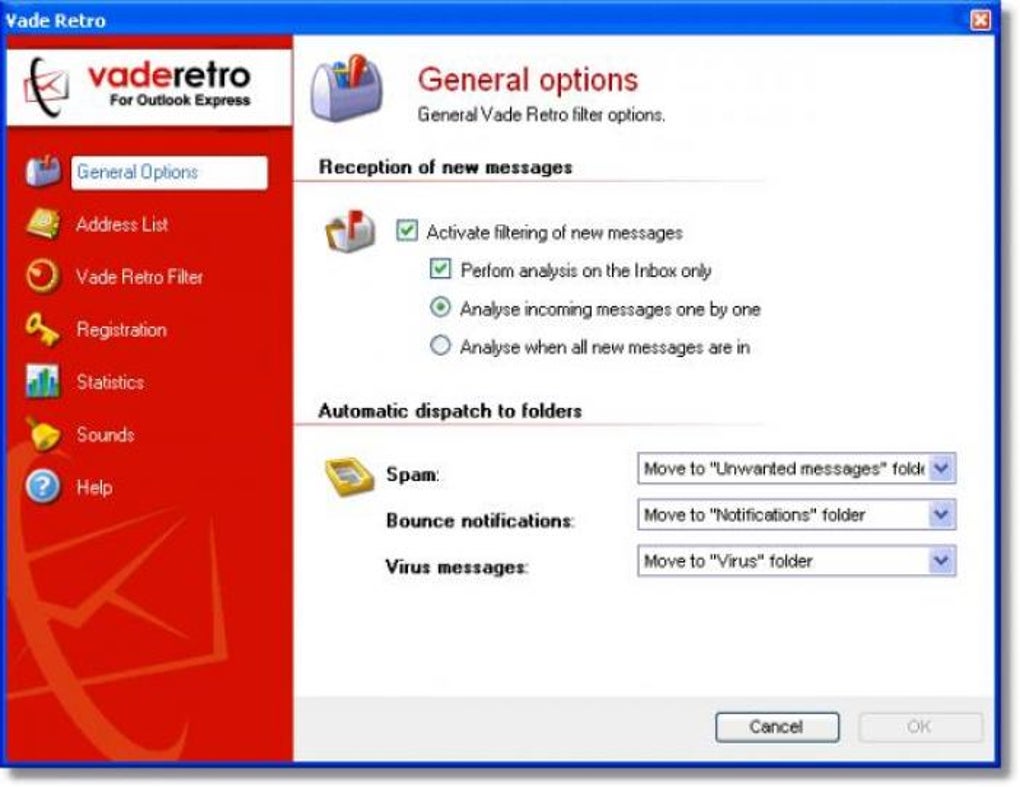Click the greyed-out OK button

(920, 727)
